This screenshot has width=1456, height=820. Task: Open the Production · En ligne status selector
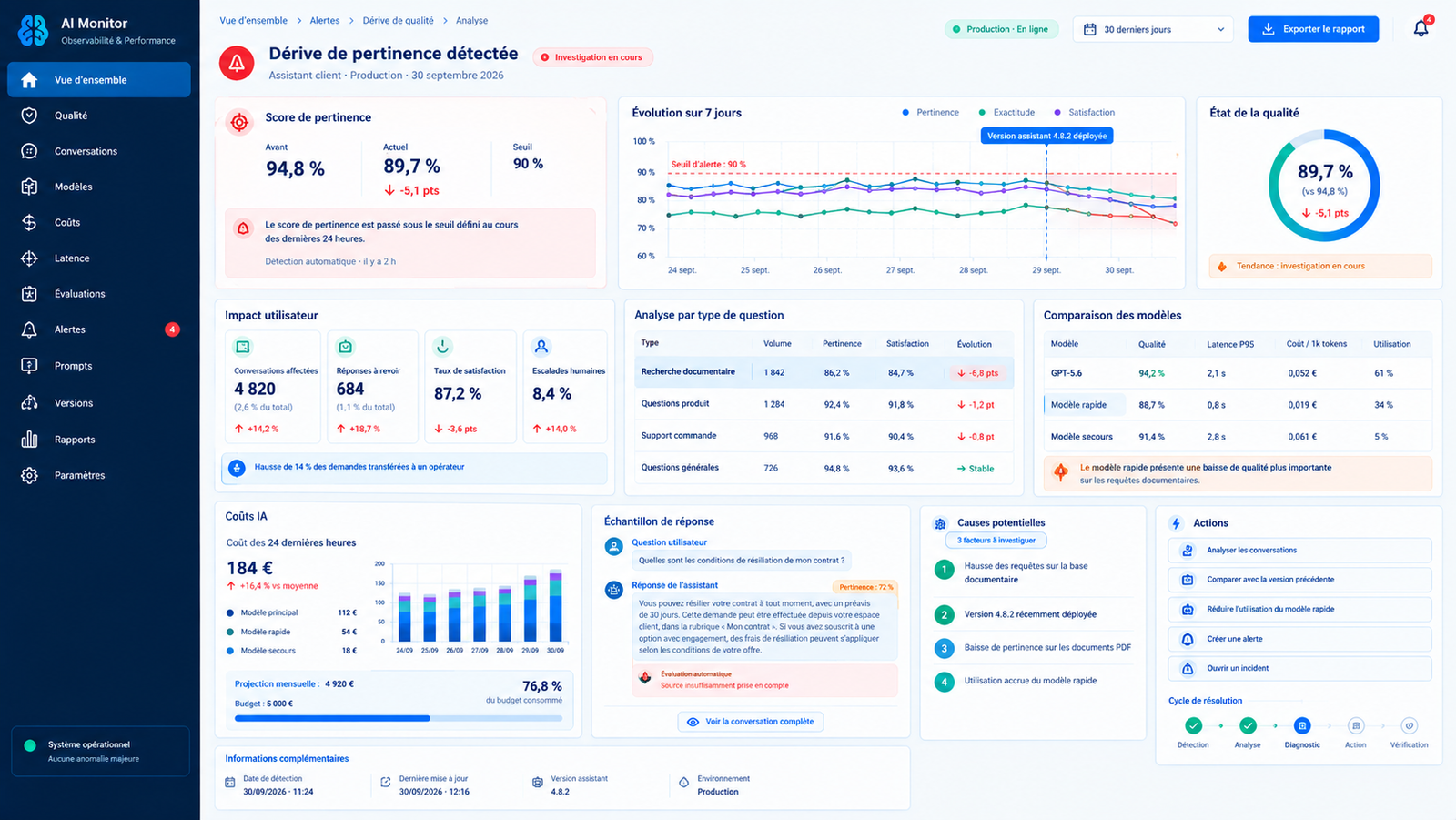pos(1000,29)
